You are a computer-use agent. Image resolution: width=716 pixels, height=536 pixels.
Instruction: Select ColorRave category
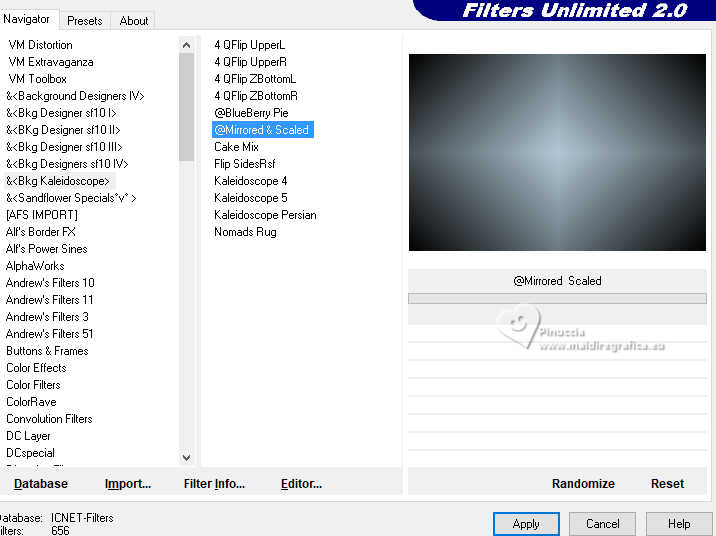(32, 402)
